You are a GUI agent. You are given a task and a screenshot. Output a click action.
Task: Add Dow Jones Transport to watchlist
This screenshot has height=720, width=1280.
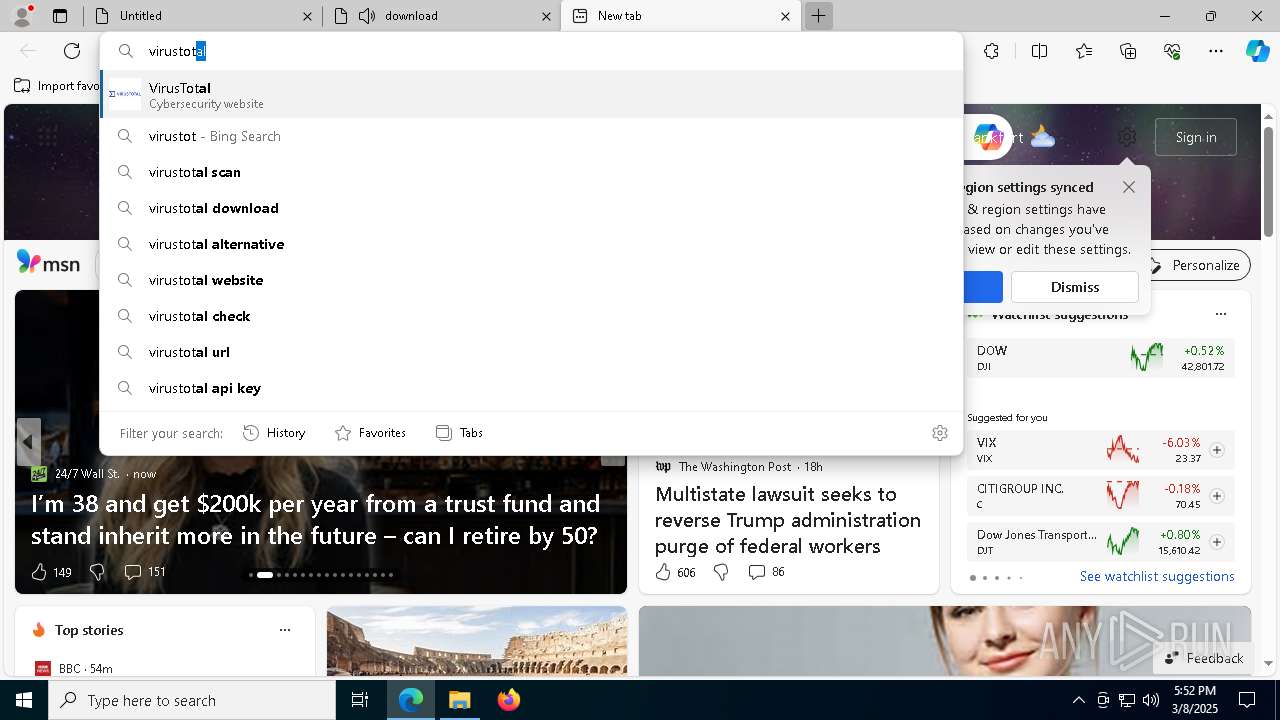point(1216,542)
